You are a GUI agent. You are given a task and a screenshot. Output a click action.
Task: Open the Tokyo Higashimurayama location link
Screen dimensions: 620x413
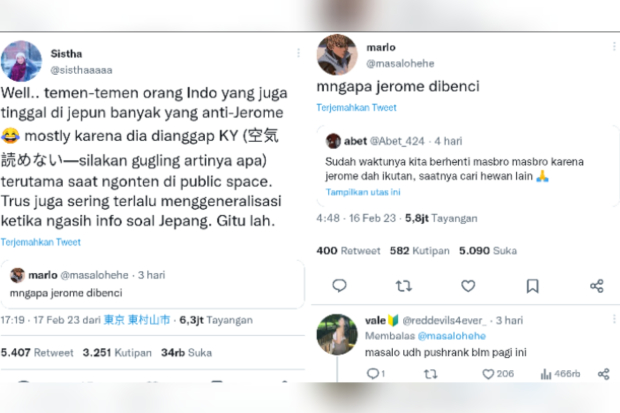pyautogui.click(x=137, y=320)
